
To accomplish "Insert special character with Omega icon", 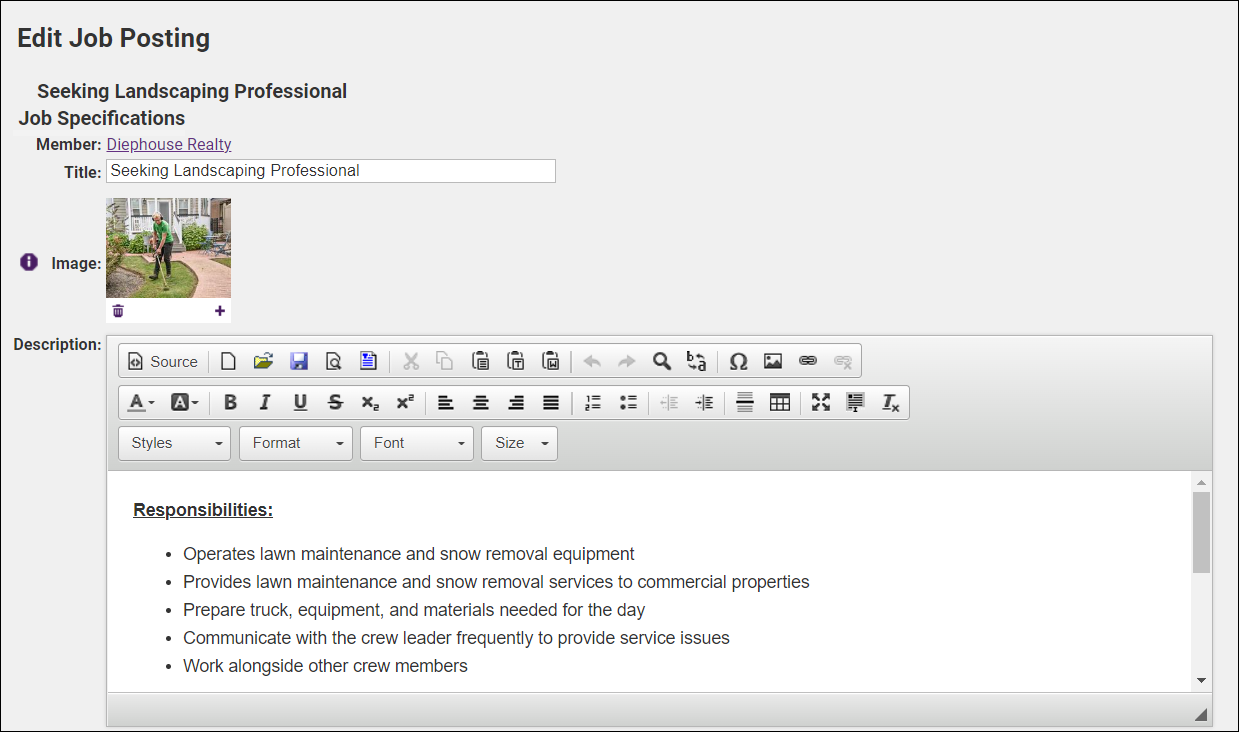I will [x=738, y=362].
